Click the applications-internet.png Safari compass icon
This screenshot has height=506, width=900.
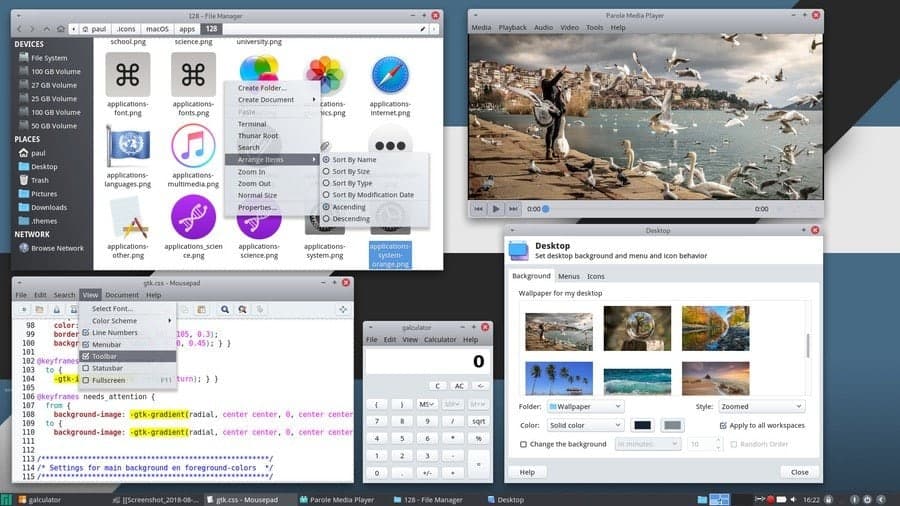click(x=390, y=76)
